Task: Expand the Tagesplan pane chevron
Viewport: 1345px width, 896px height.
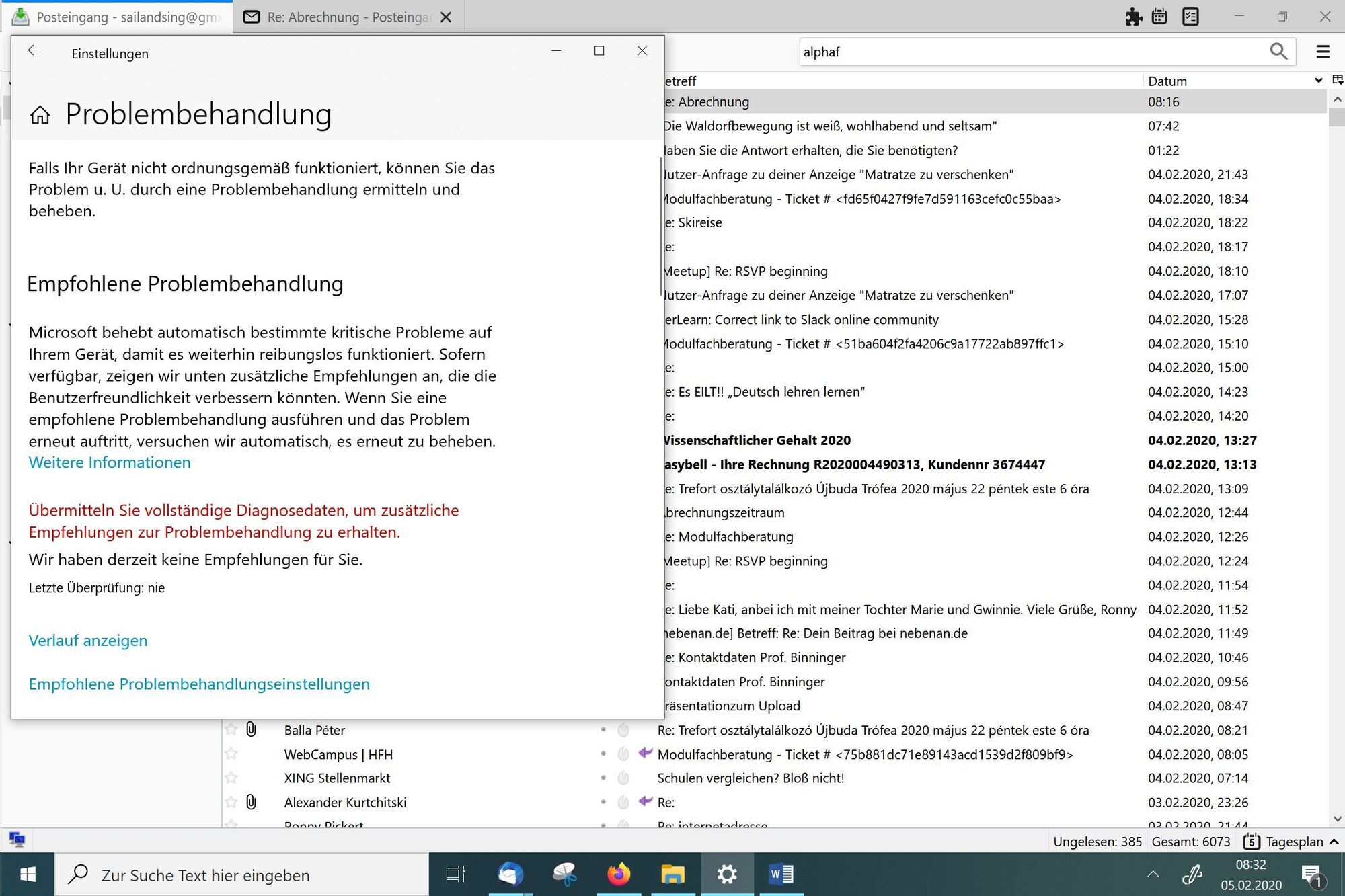Action: 1334,842
